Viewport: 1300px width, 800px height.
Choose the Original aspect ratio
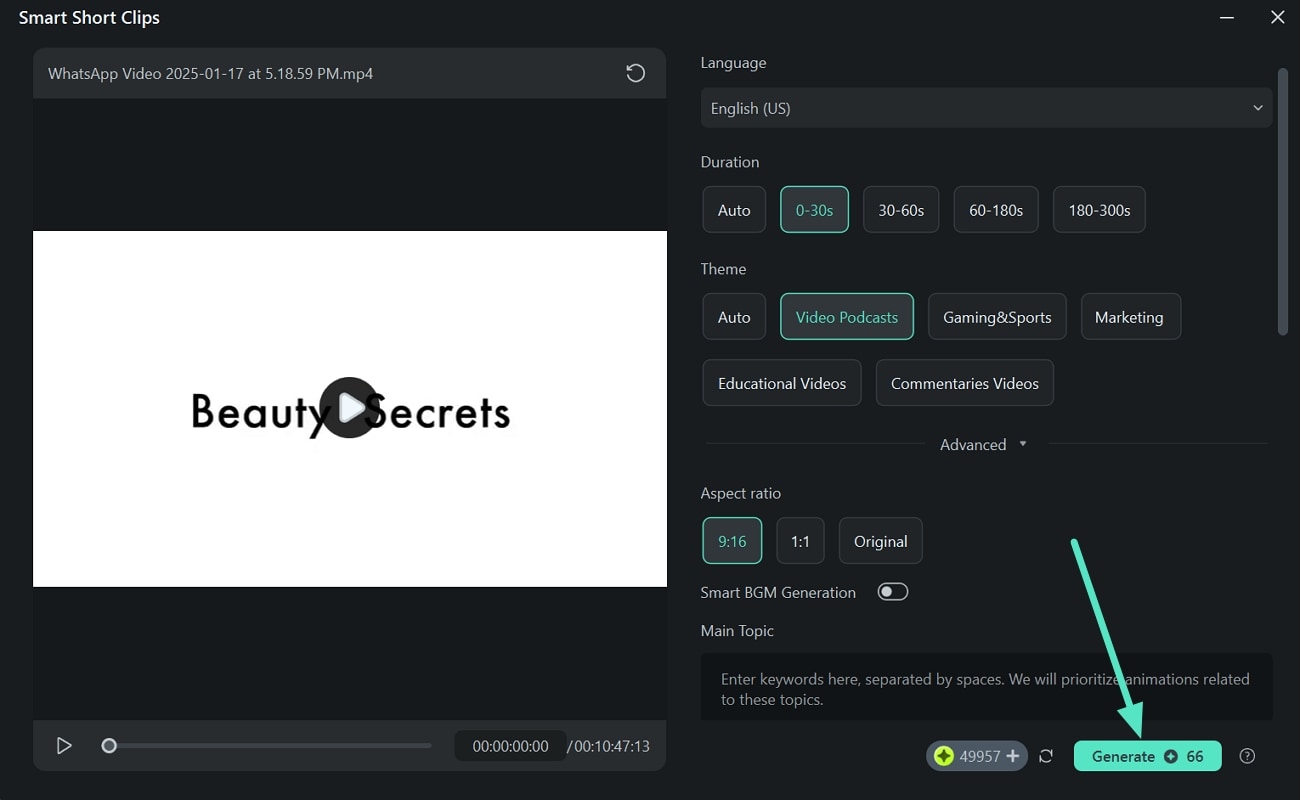881,541
